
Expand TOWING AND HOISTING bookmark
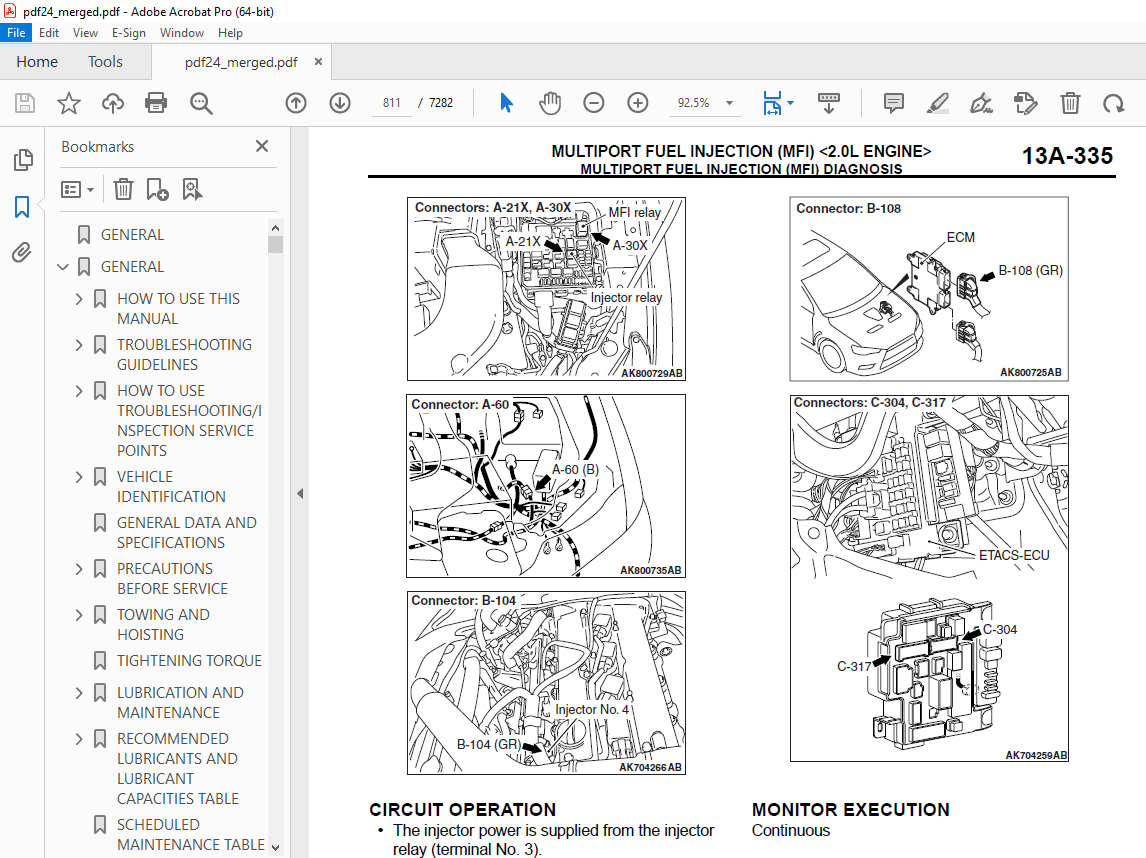click(x=79, y=615)
